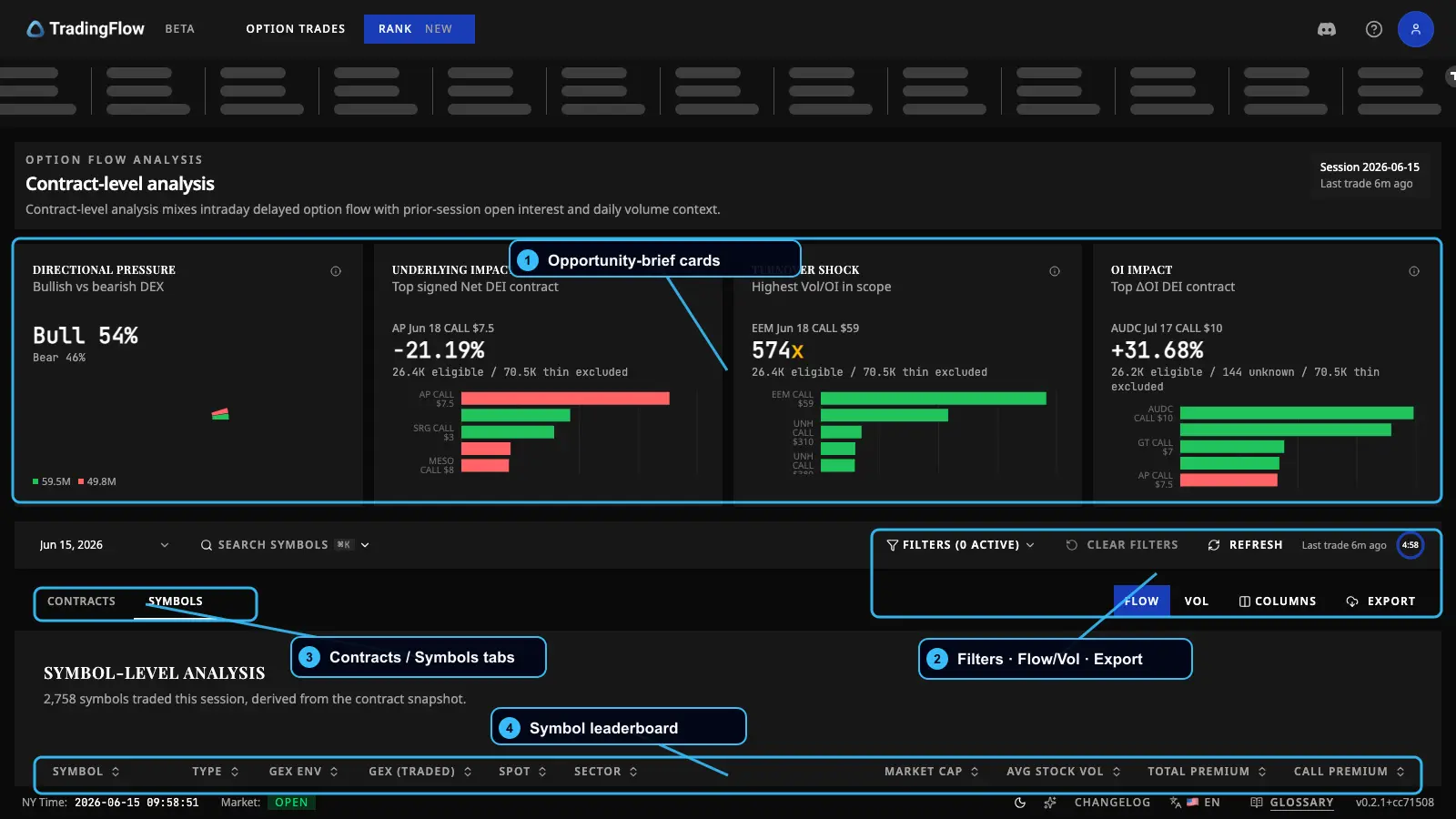Show info for Directional Pressure card
Image resolution: width=1456 pixels, height=819 pixels.
[336, 271]
